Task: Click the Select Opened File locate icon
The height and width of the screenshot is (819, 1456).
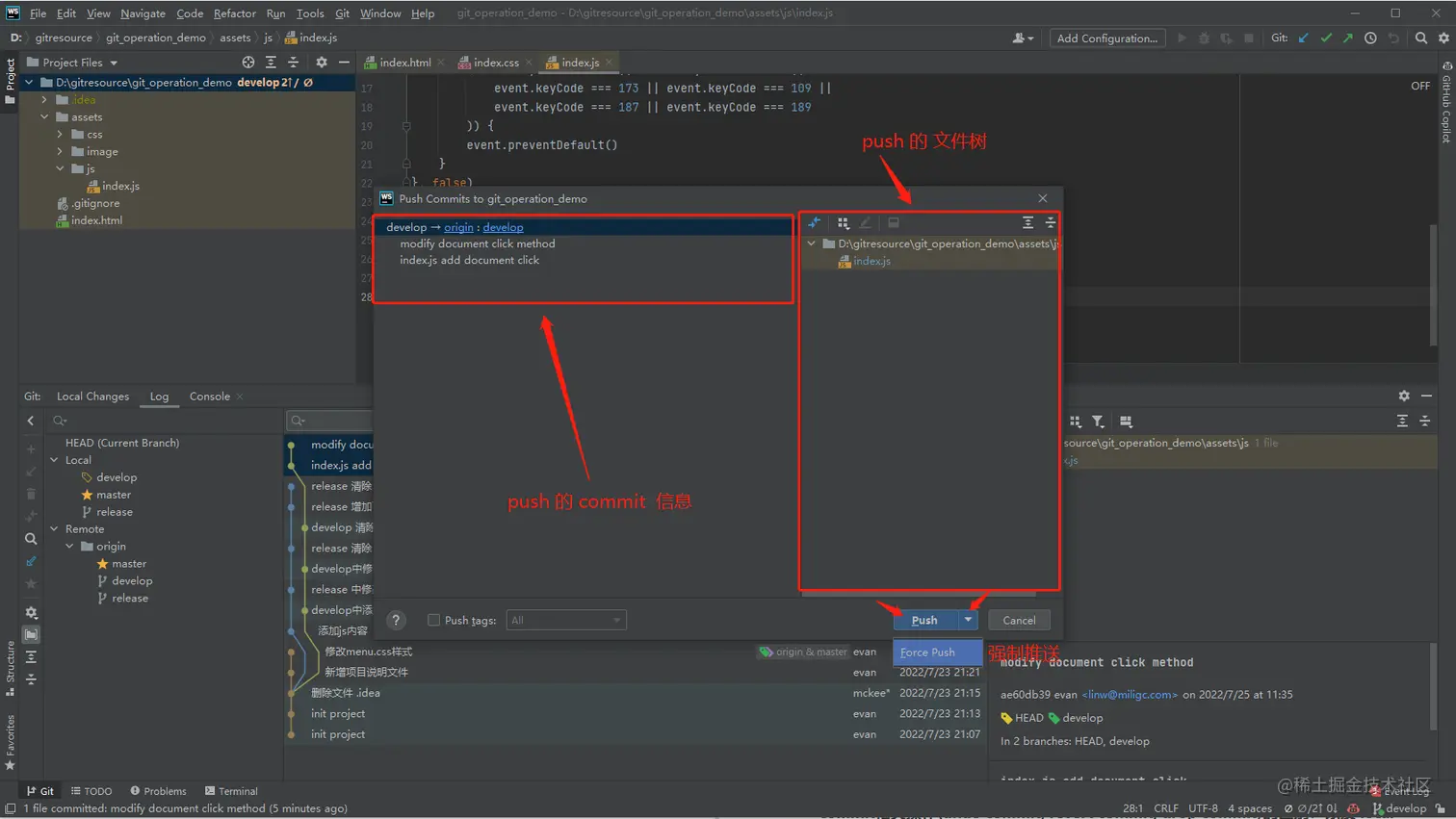Action: [248, 63]
